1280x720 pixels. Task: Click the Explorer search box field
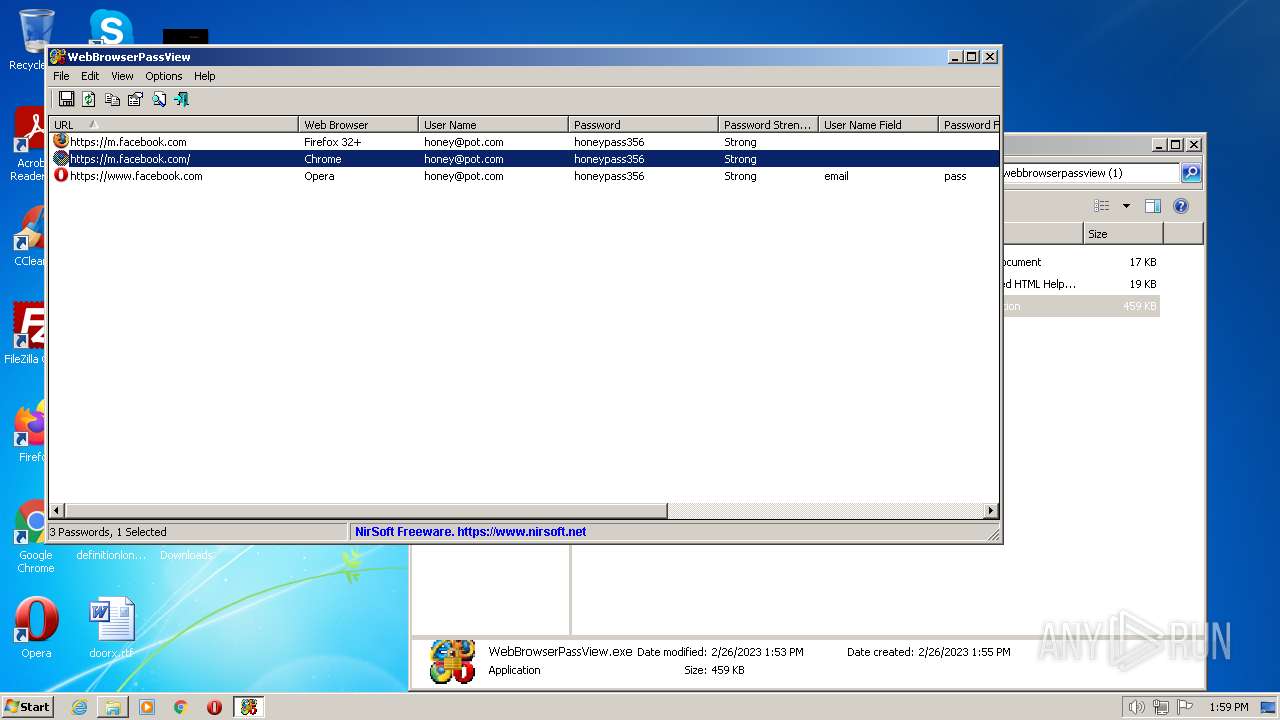pyautogui.click(x=1090, y=173)
